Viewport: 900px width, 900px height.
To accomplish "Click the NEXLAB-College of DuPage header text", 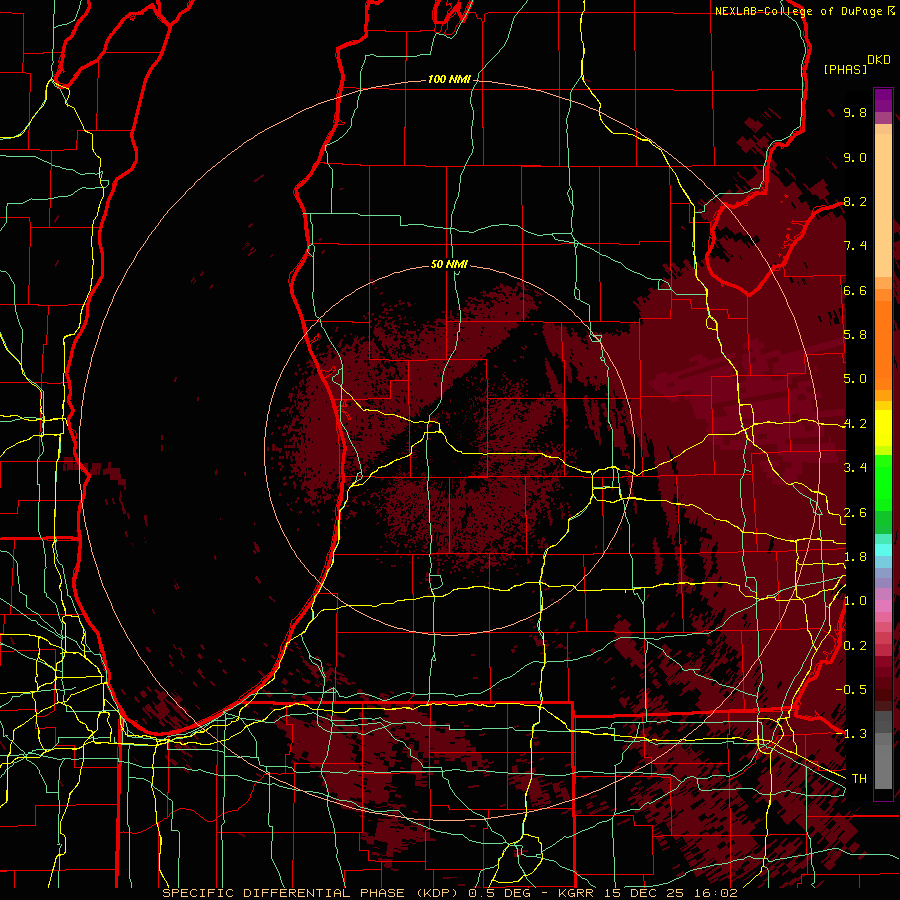I will pyautogui.click(x=798, y=11).
